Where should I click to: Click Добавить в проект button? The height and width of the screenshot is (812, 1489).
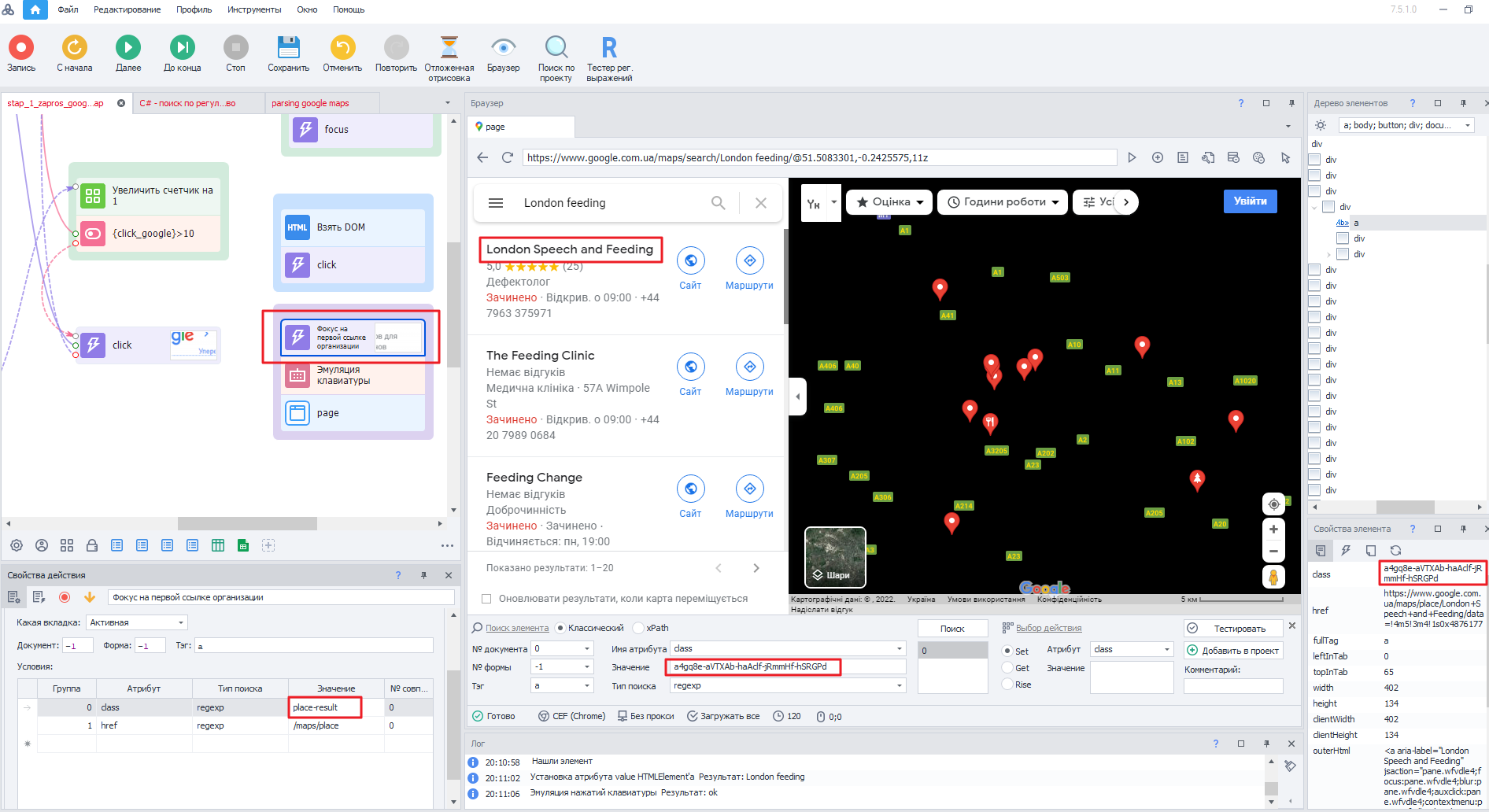(1232, 650)
